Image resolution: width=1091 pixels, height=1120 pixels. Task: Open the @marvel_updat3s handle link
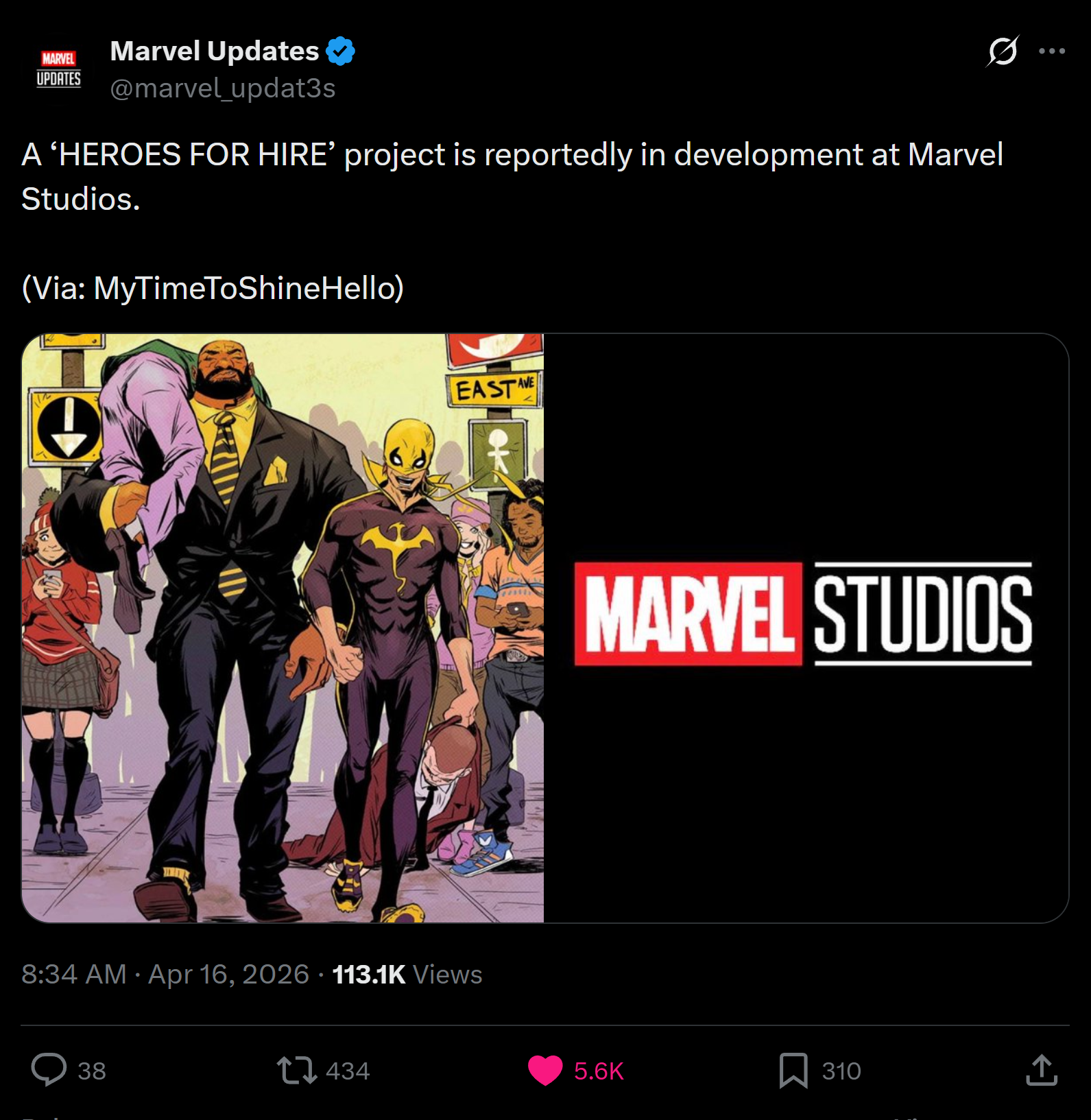[x=223, y=88]
